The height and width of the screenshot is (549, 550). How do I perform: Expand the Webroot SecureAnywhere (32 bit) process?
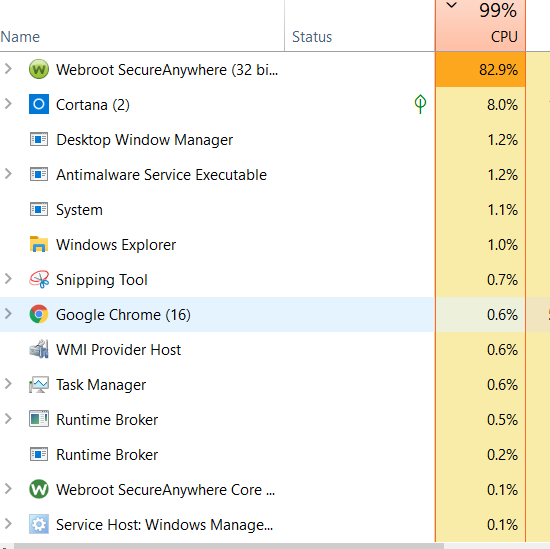8,69
